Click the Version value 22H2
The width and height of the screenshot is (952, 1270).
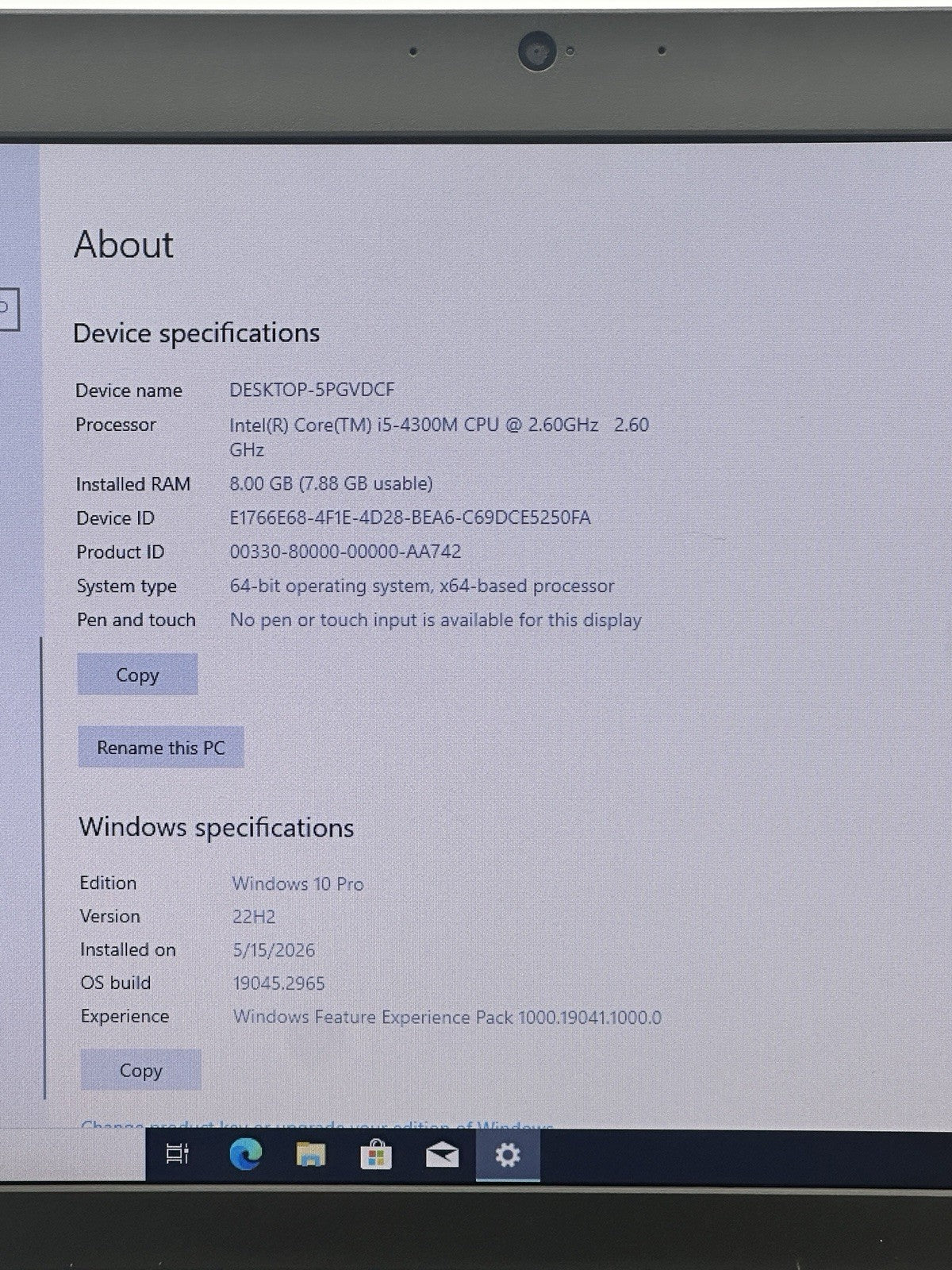point(254,917)
